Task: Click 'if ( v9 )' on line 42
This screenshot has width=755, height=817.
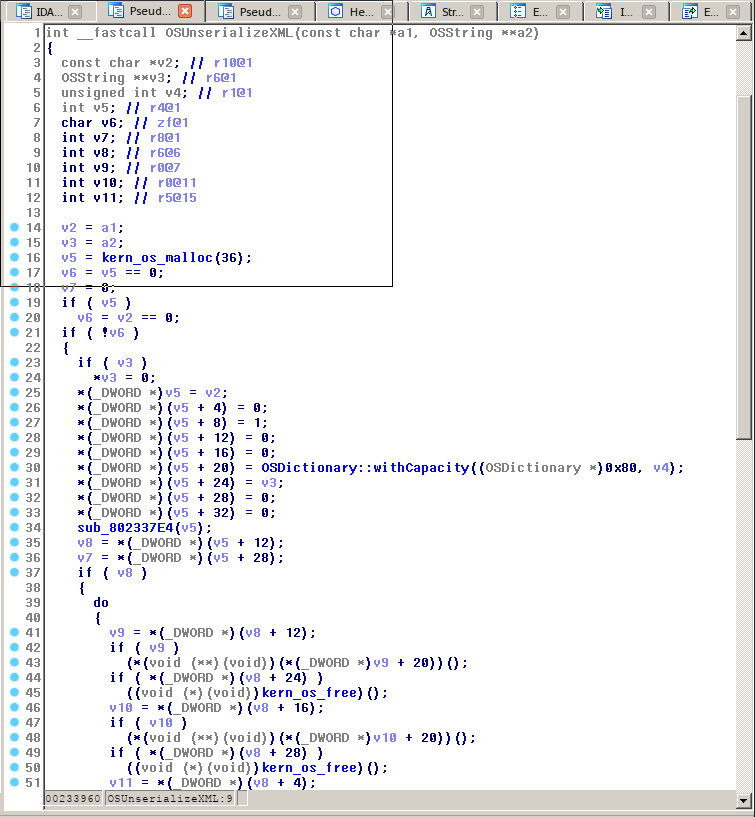Action: pos(144,648)
